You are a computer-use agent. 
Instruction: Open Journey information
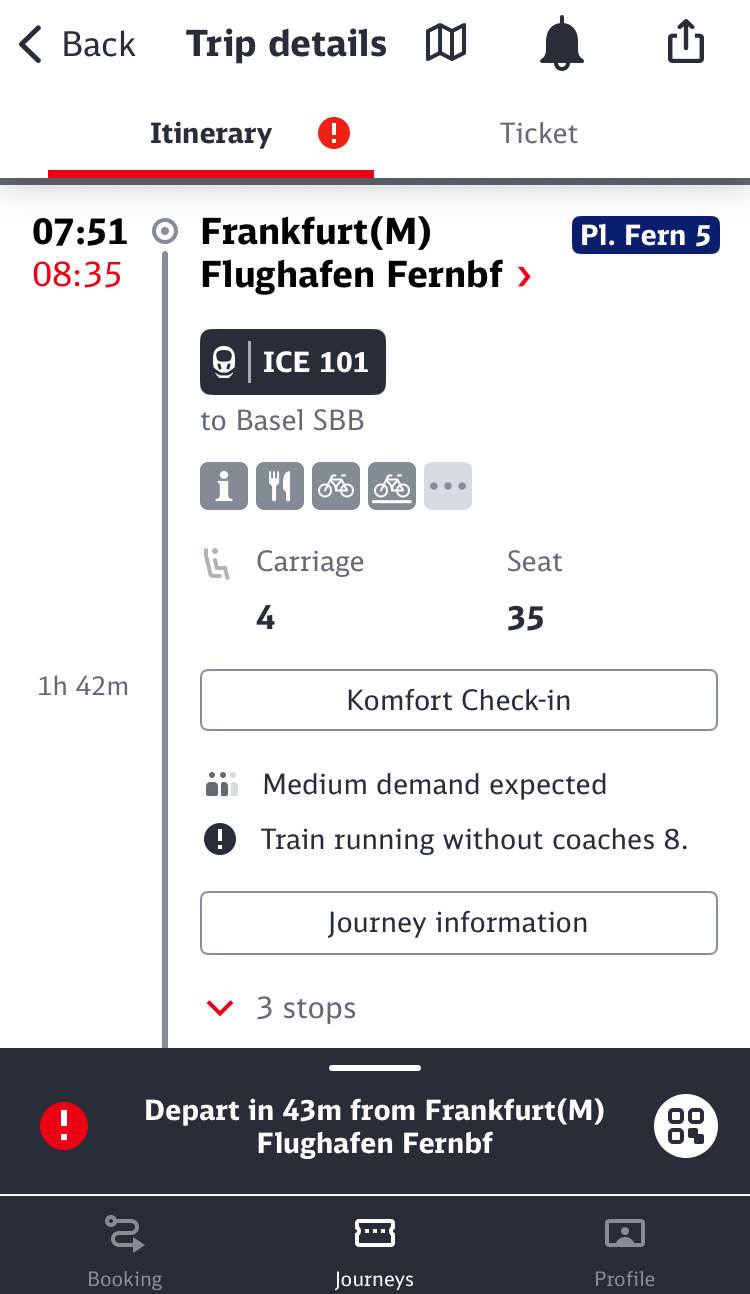[459, 922]
